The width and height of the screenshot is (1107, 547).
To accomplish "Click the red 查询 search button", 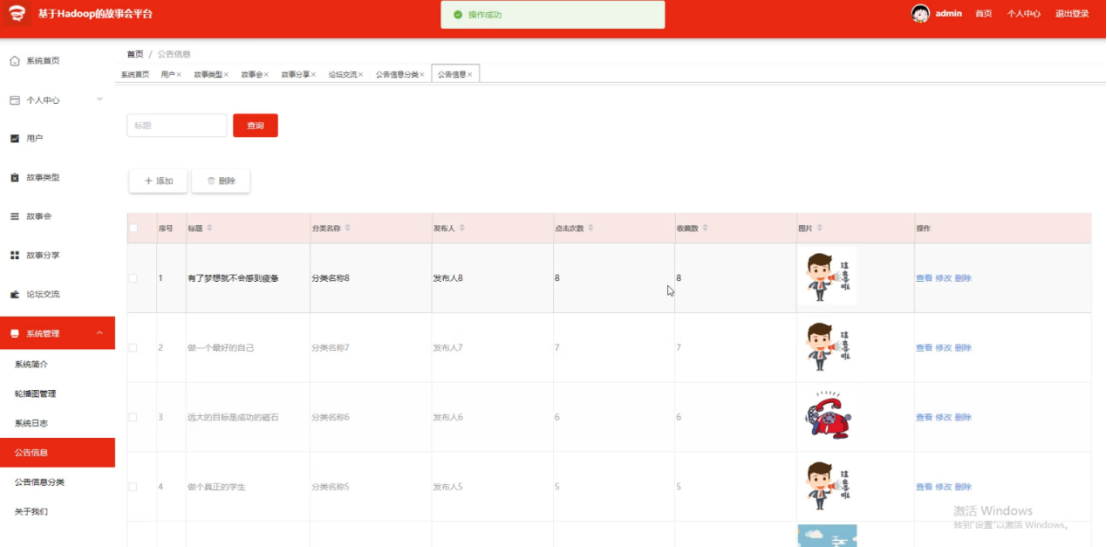I will tap(256, 126).
